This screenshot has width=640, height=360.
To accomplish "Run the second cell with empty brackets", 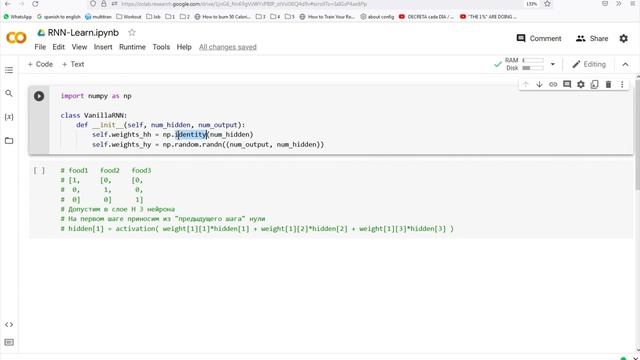I will point(39,171).
